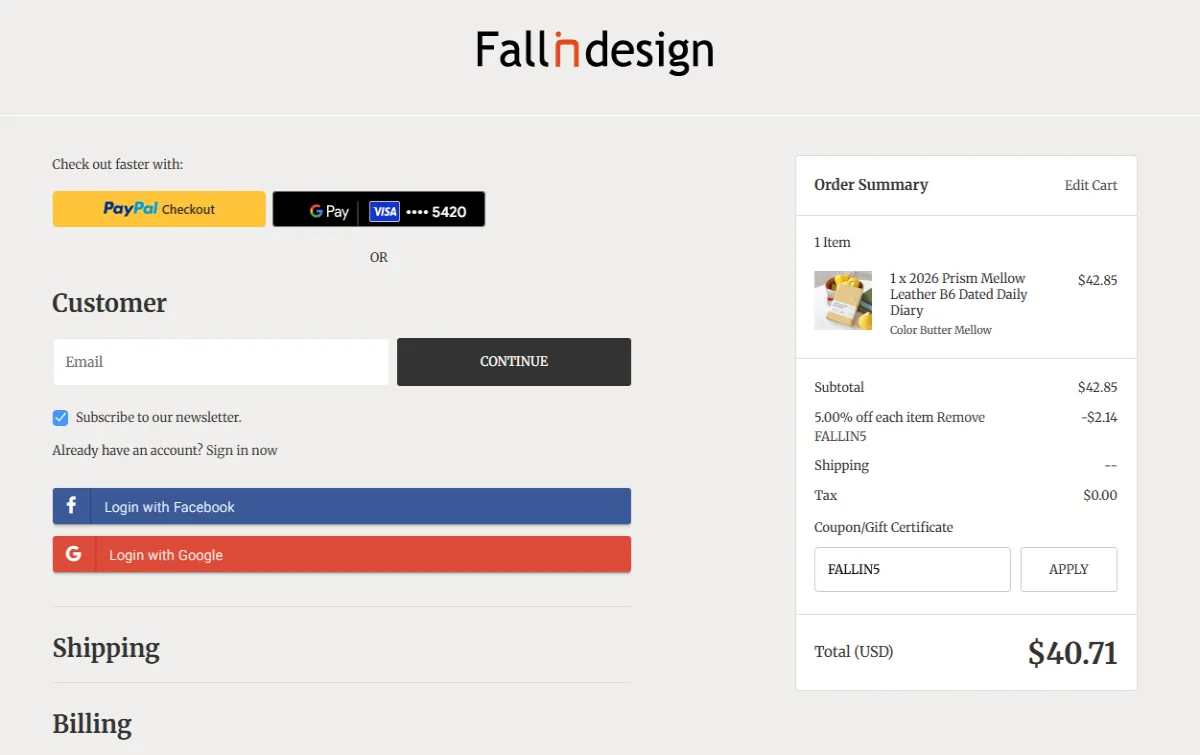The height and width of the screenshot is (755, 1200).
Task: Open Edit Cart from the Order Summary
Action: 1090,185
